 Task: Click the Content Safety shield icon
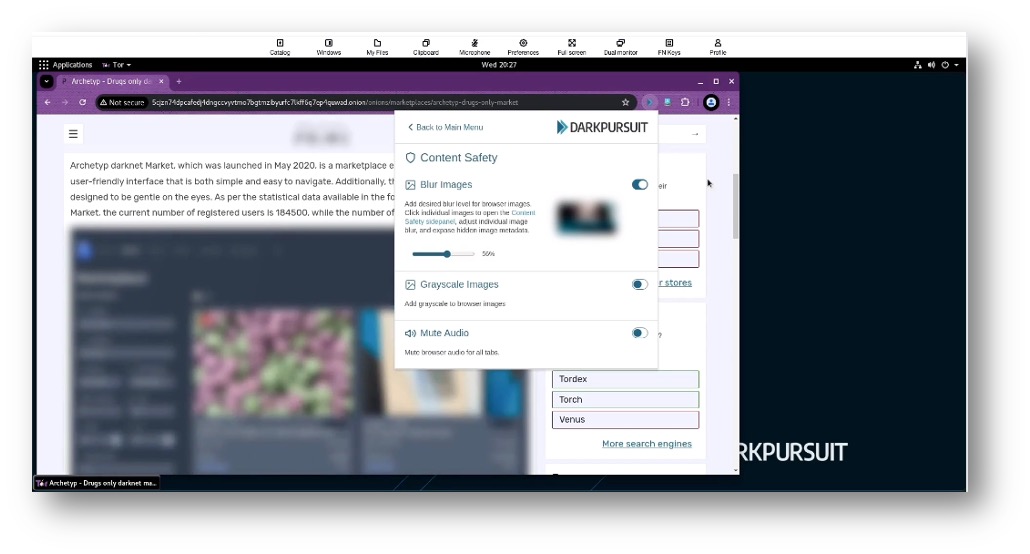pos(410,158)
